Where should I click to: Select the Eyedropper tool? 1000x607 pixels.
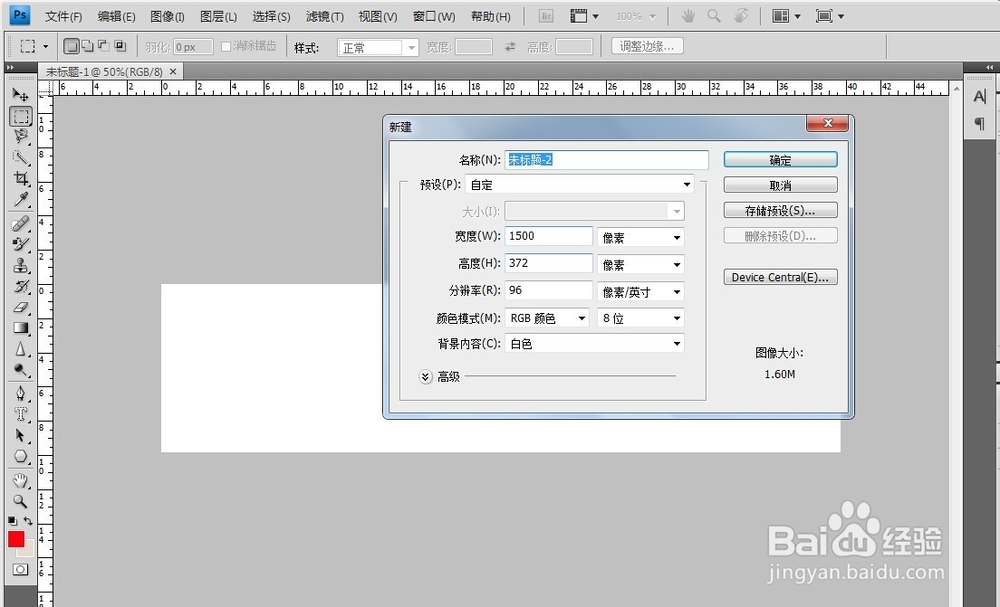point(20,200)
